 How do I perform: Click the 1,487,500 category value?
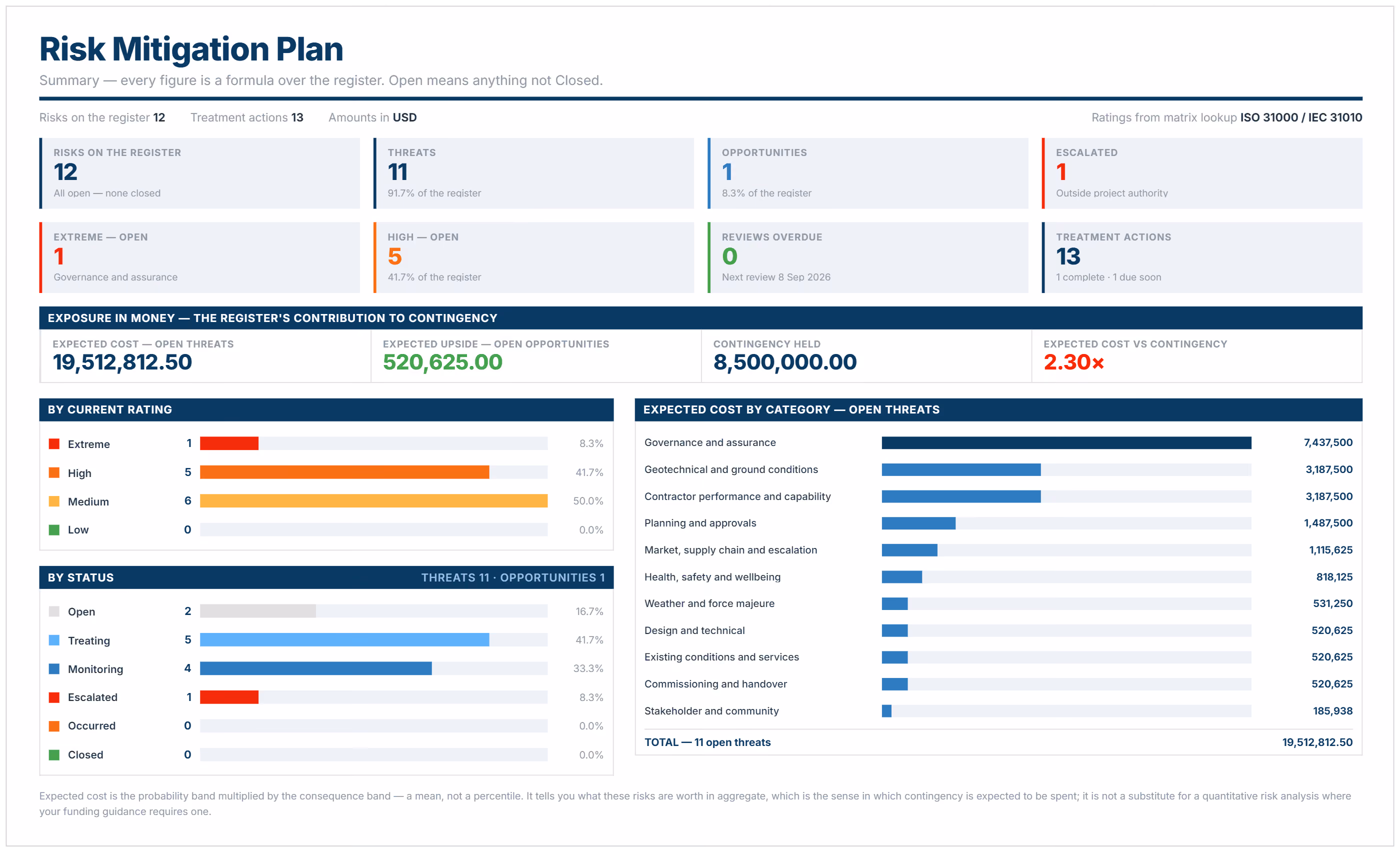click(1328, 522)
